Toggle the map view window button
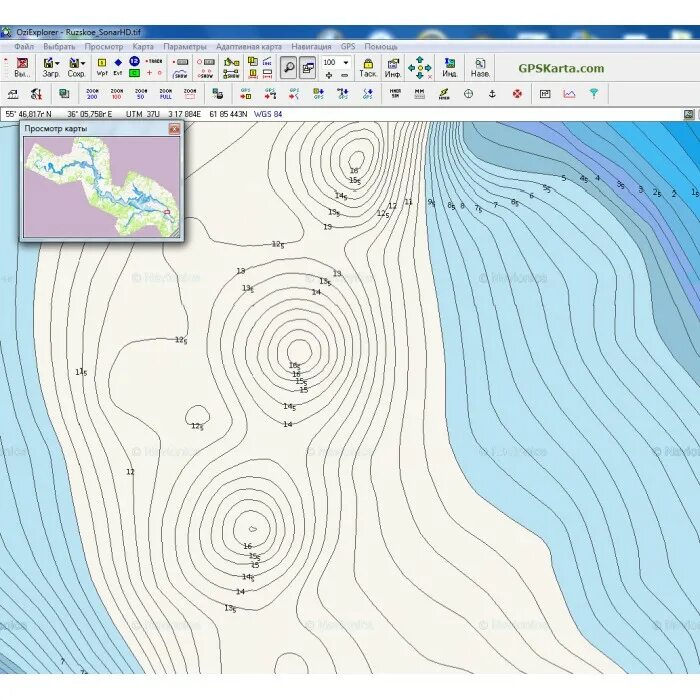 (308, 67)
